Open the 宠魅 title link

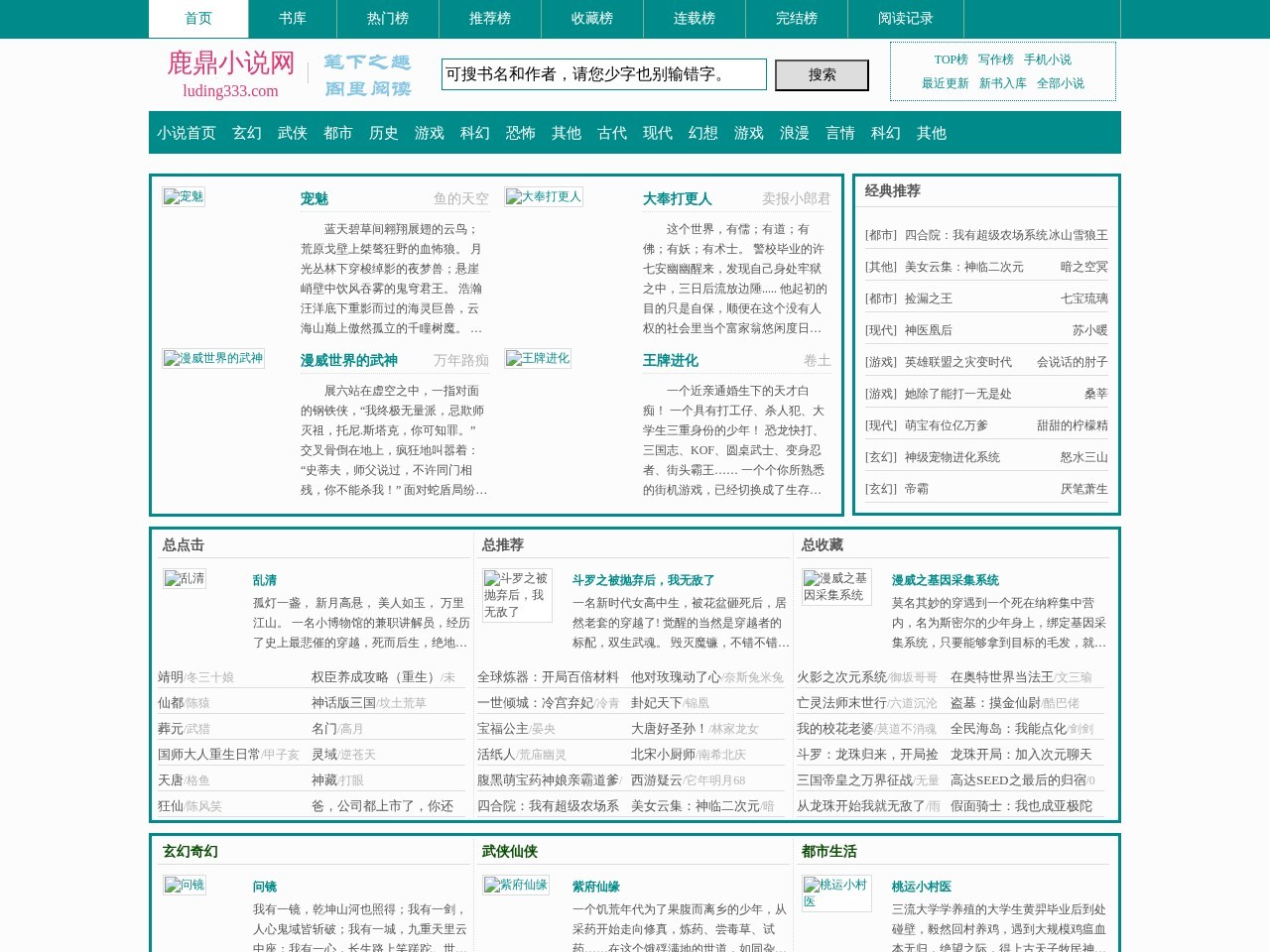click(x=315, y=199)
